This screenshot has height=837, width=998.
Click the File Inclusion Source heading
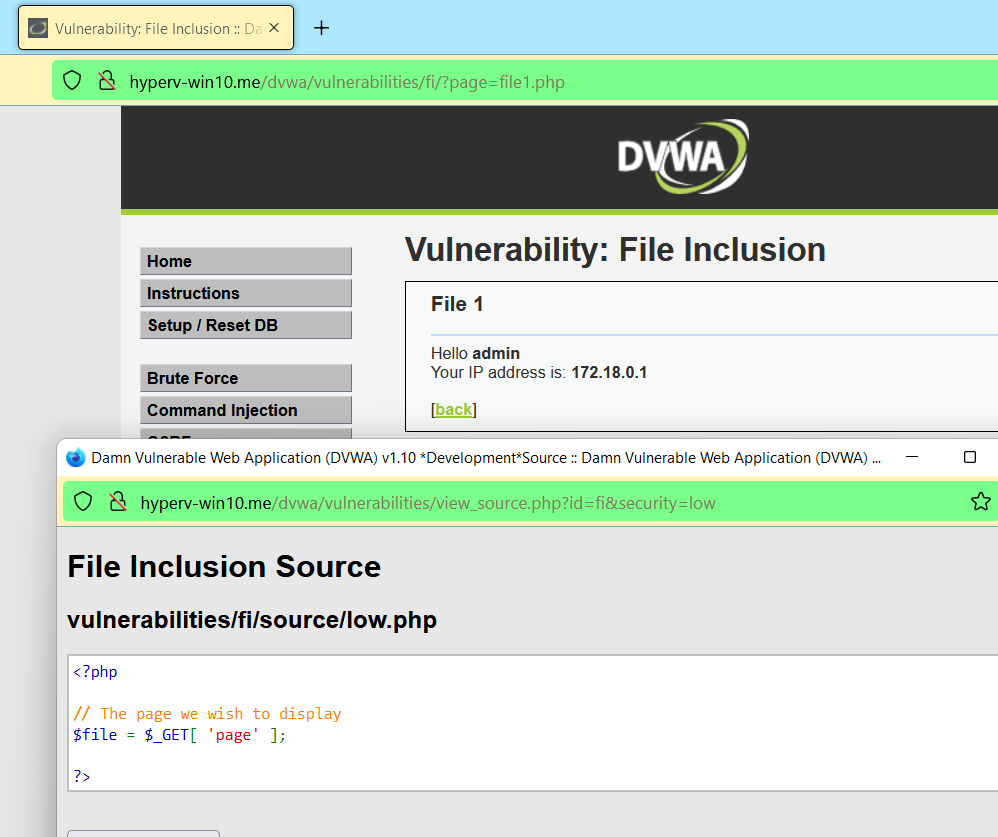pyautogui.click(x=224, y=566)
